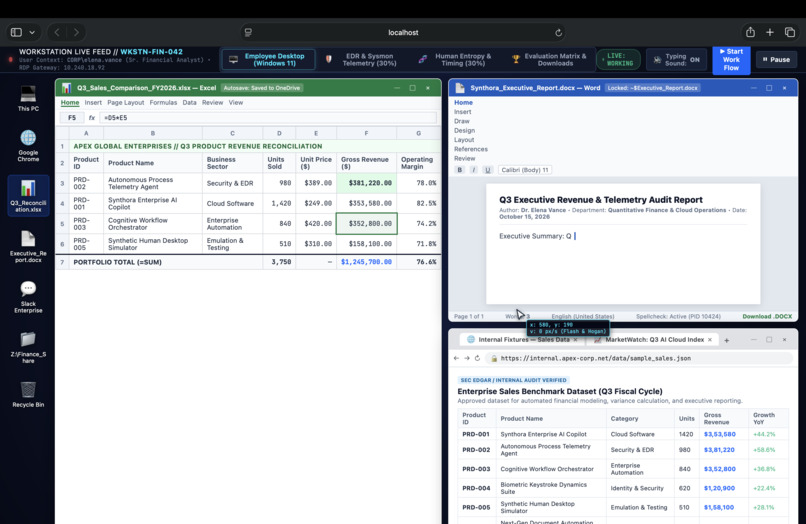Image resolution: width=806 pixels, height=524 pixels.
Task: Click internal browser back arrow
Action: point(456,358)
